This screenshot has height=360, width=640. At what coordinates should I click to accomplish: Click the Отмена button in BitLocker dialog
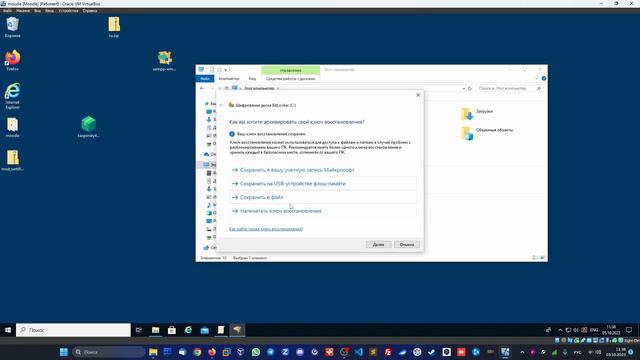pyautogui.click(x=407, y=244)
